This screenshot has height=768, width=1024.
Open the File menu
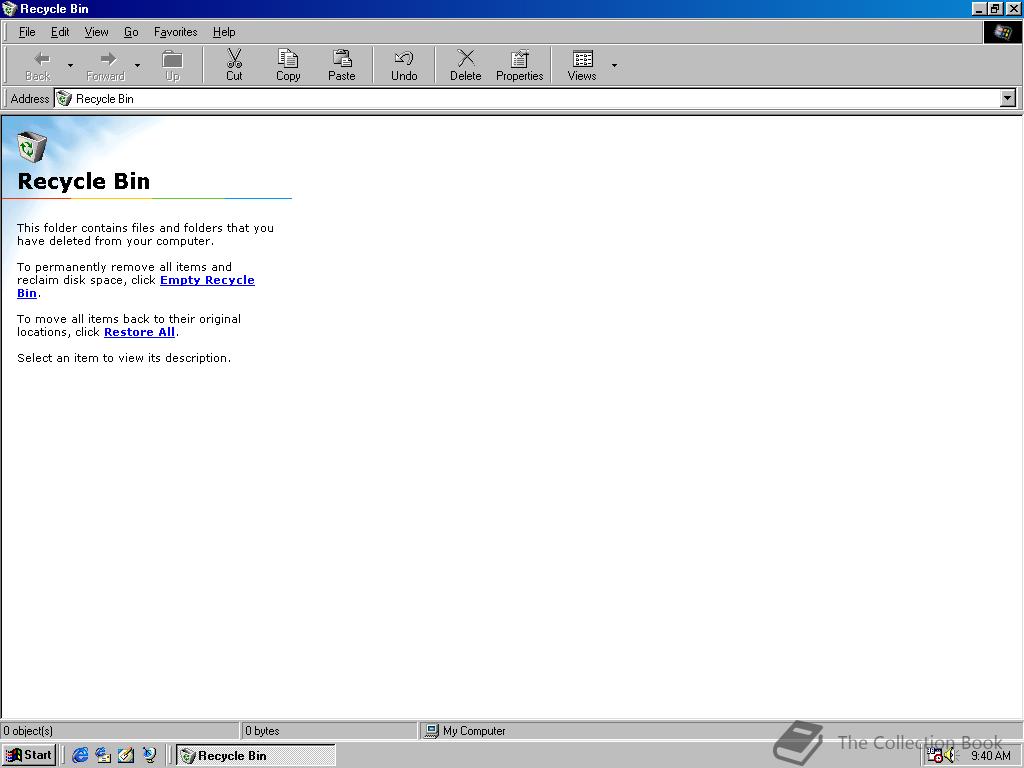[x=27, y=32]
